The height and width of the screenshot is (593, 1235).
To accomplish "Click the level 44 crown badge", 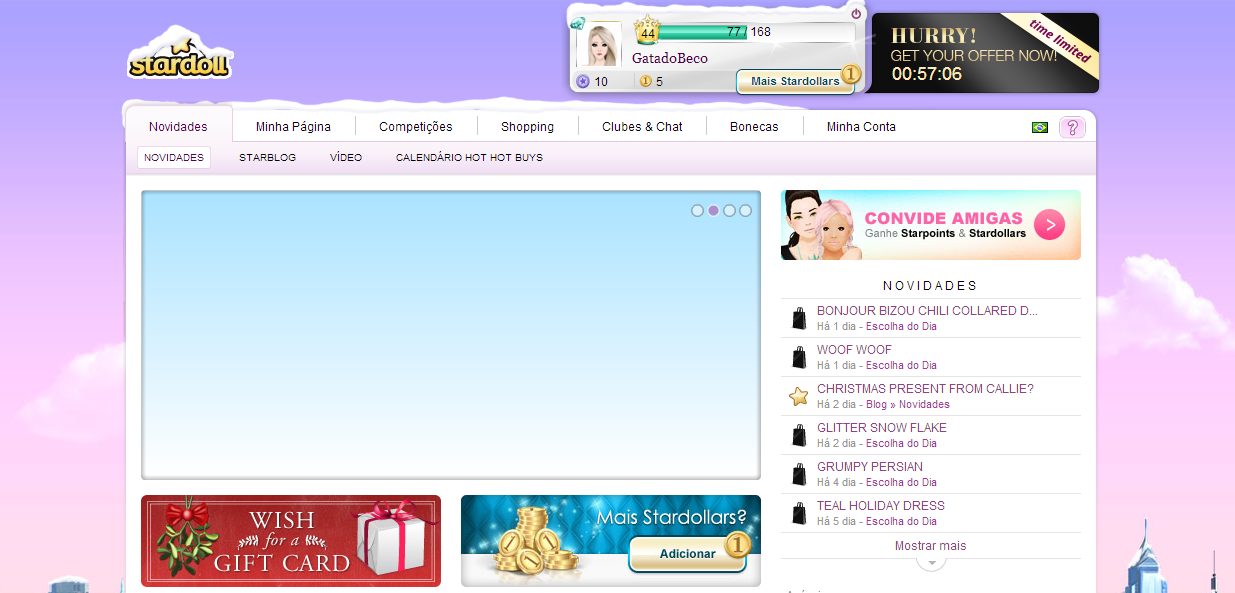I will tap(647, 31).
